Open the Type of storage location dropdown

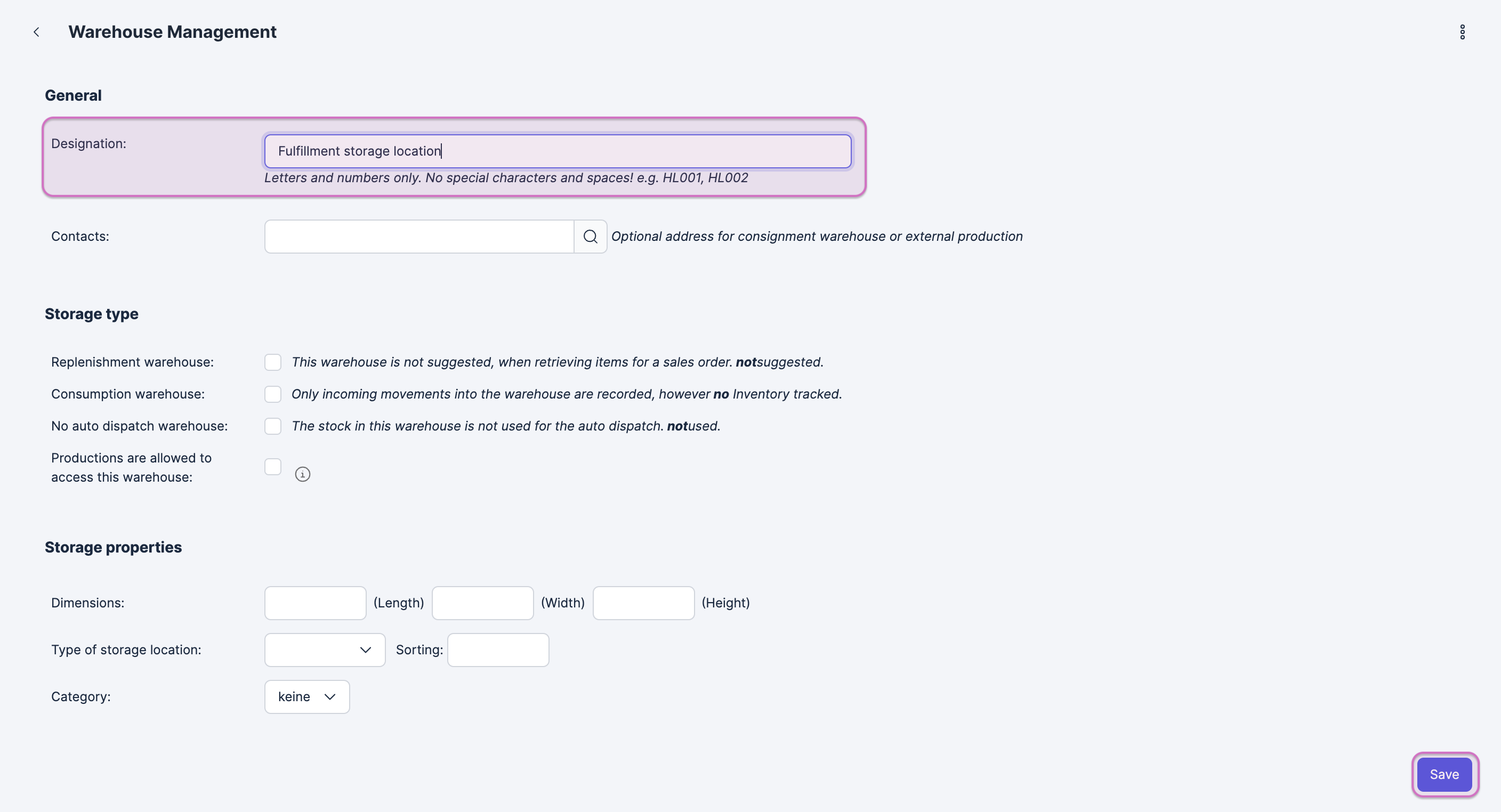coord(325,650)
